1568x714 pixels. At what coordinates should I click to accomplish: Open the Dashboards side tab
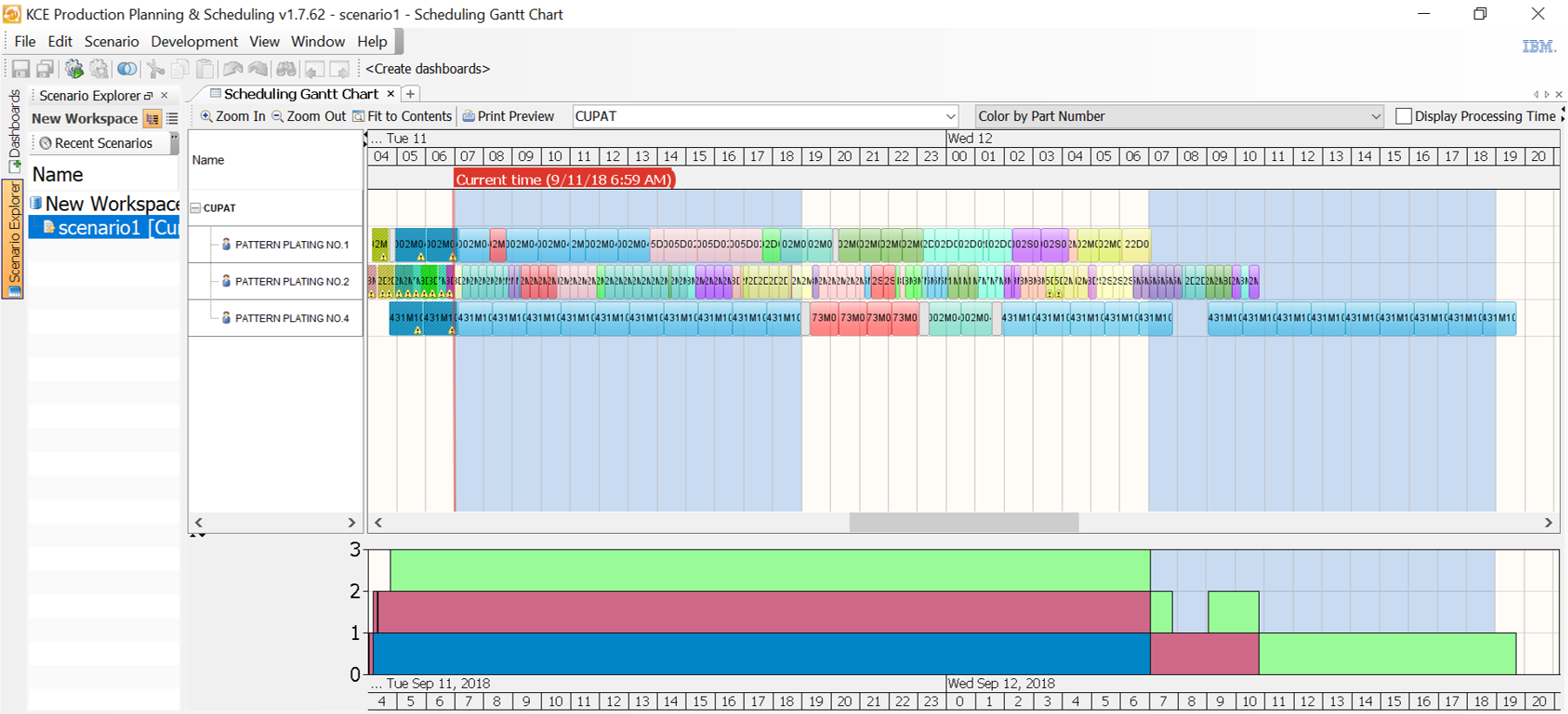(14, 131)
